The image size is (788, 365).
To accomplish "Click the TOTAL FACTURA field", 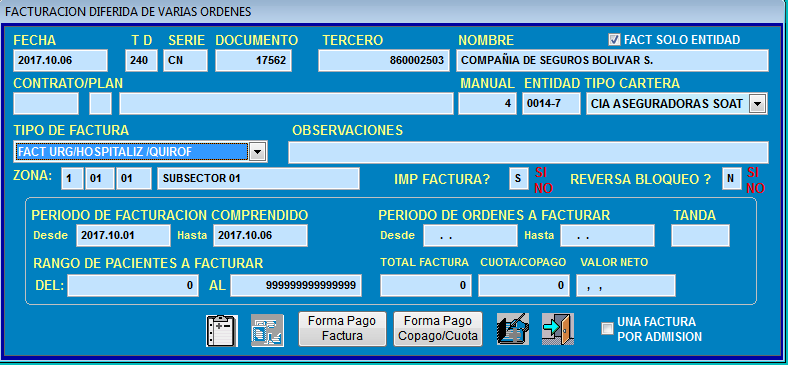I will [x=426, y=286].
